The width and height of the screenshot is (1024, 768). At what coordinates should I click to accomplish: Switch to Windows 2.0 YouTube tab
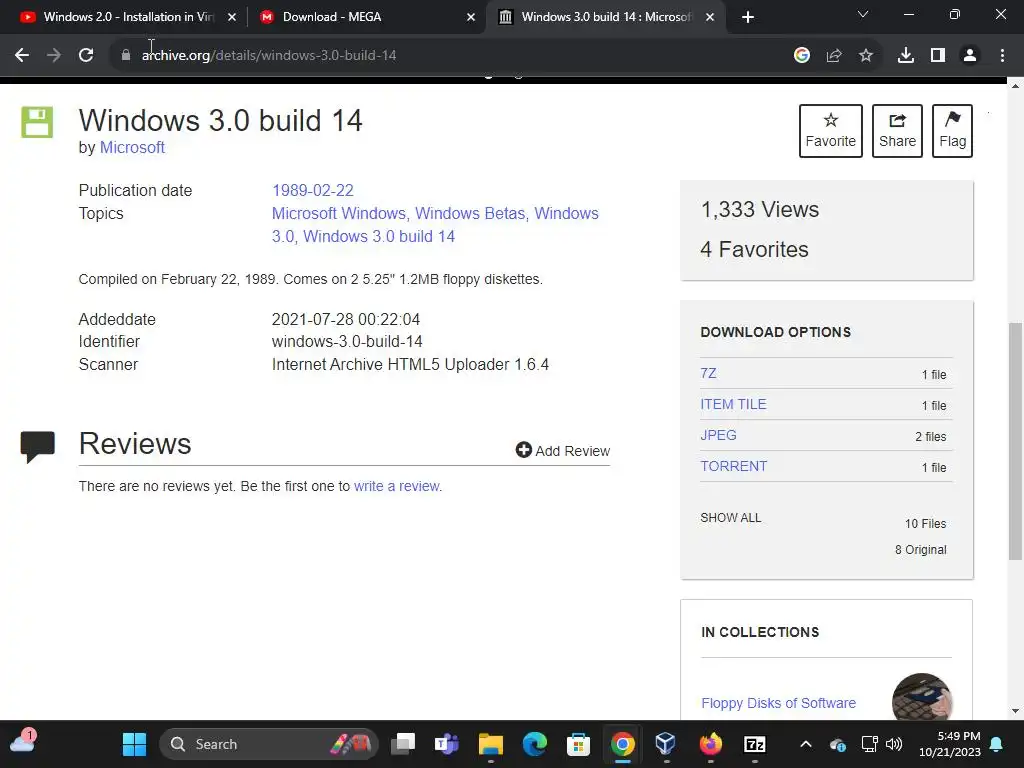tap(127, 17)
